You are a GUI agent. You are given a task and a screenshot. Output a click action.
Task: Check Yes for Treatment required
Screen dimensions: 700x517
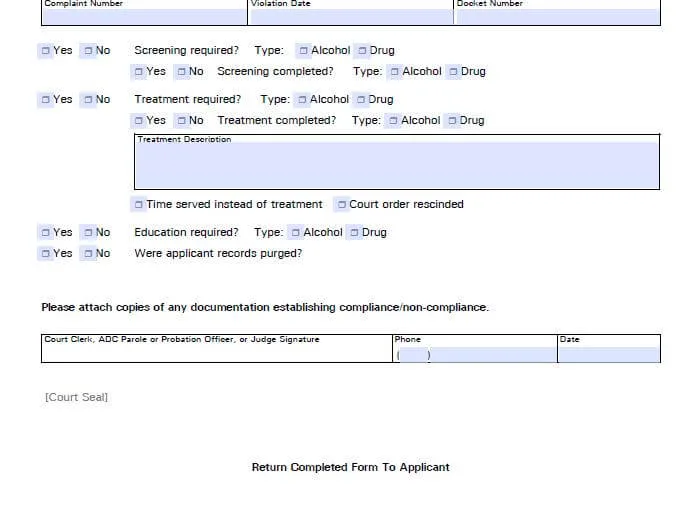pos(45,100)
